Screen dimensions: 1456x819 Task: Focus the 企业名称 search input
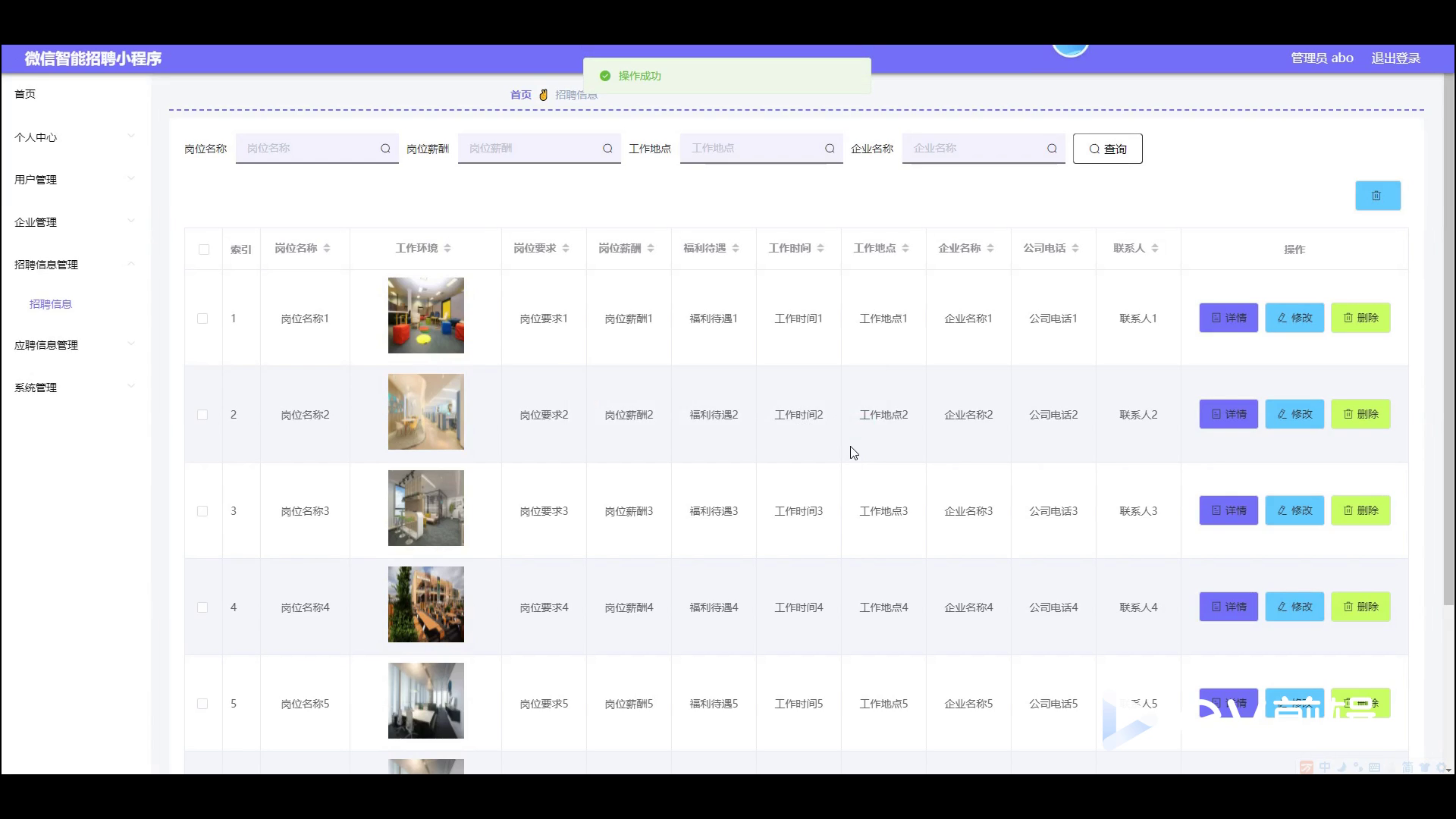pos(984,149)
